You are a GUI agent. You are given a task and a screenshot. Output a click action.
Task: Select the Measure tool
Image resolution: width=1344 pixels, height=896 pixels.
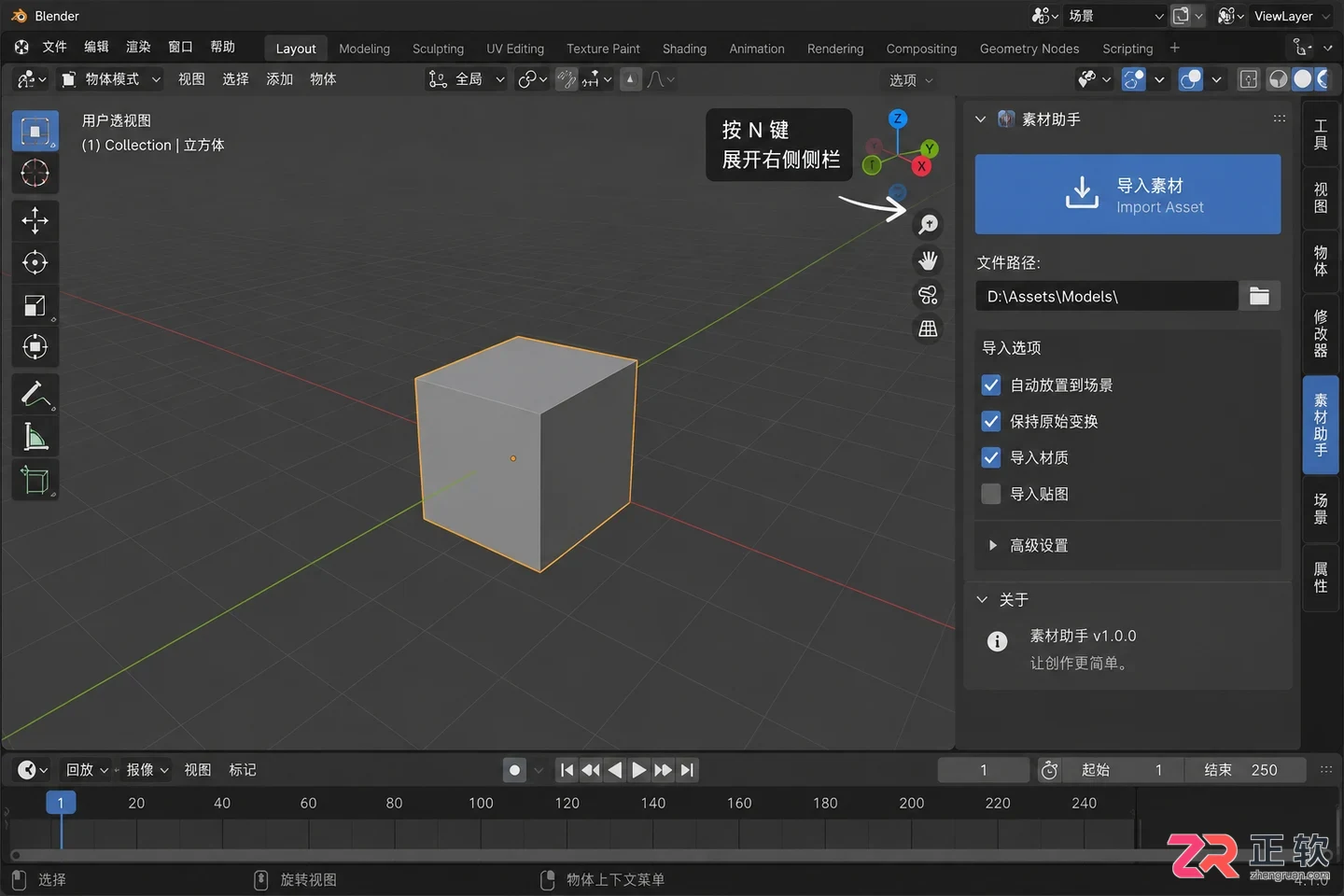tap(35, 436)
